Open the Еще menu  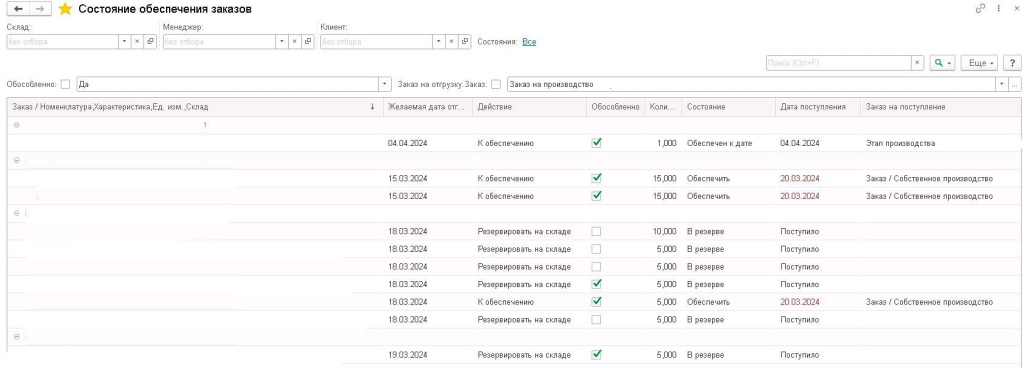(980, 63)
